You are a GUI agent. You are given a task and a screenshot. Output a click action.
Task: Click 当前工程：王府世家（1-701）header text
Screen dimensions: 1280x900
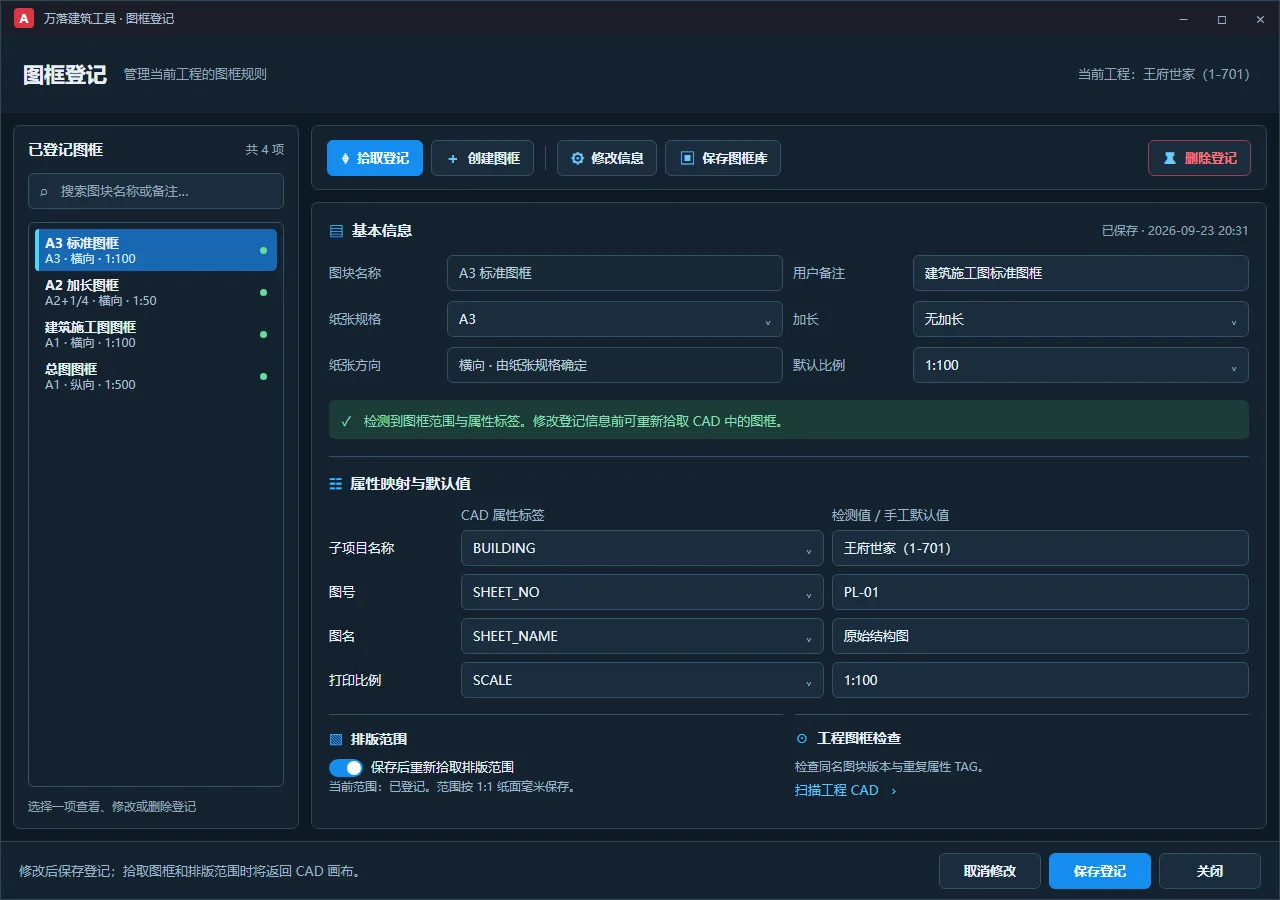tap(1164, 74)
